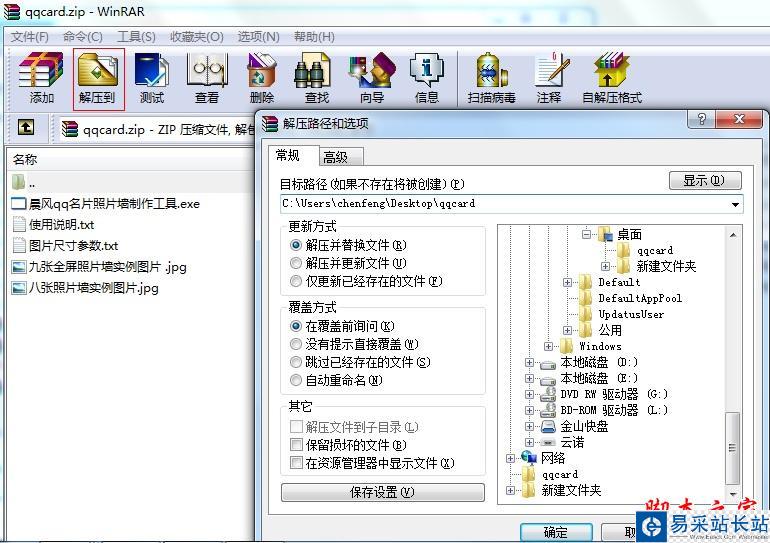Select 晨风qq名片照片墙制作工具.exe file

tap(106, 203)
